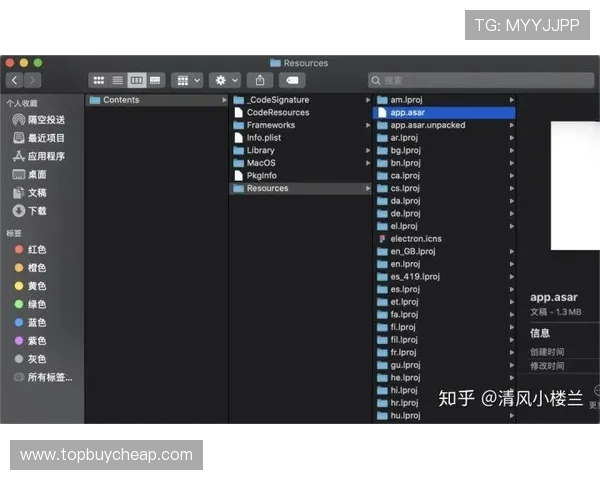Select the electron.icns file
Image resolution: width=600 pixels, height=480 pixels.
point(444,239)
